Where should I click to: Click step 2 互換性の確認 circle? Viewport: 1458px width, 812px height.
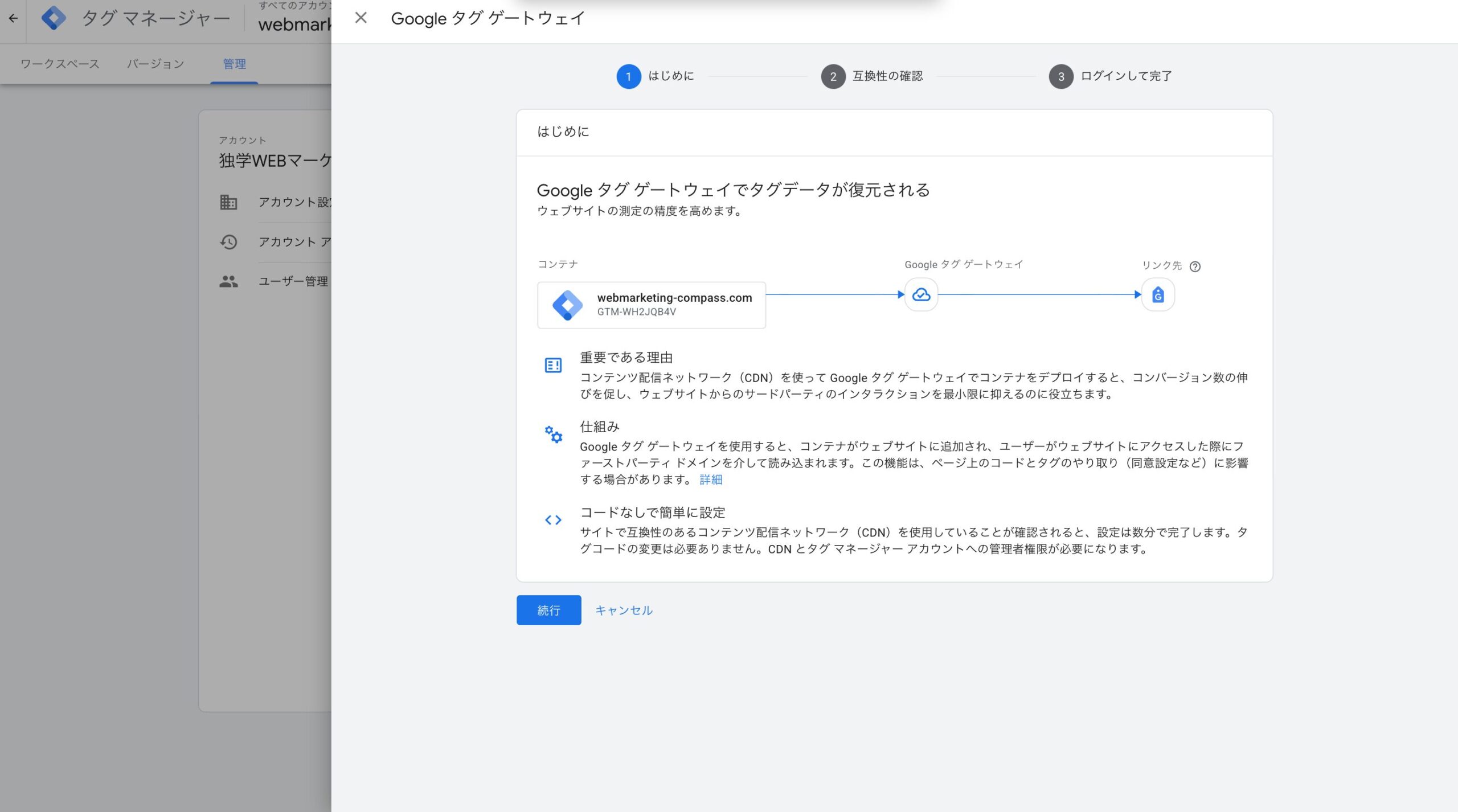click(833, 76)
